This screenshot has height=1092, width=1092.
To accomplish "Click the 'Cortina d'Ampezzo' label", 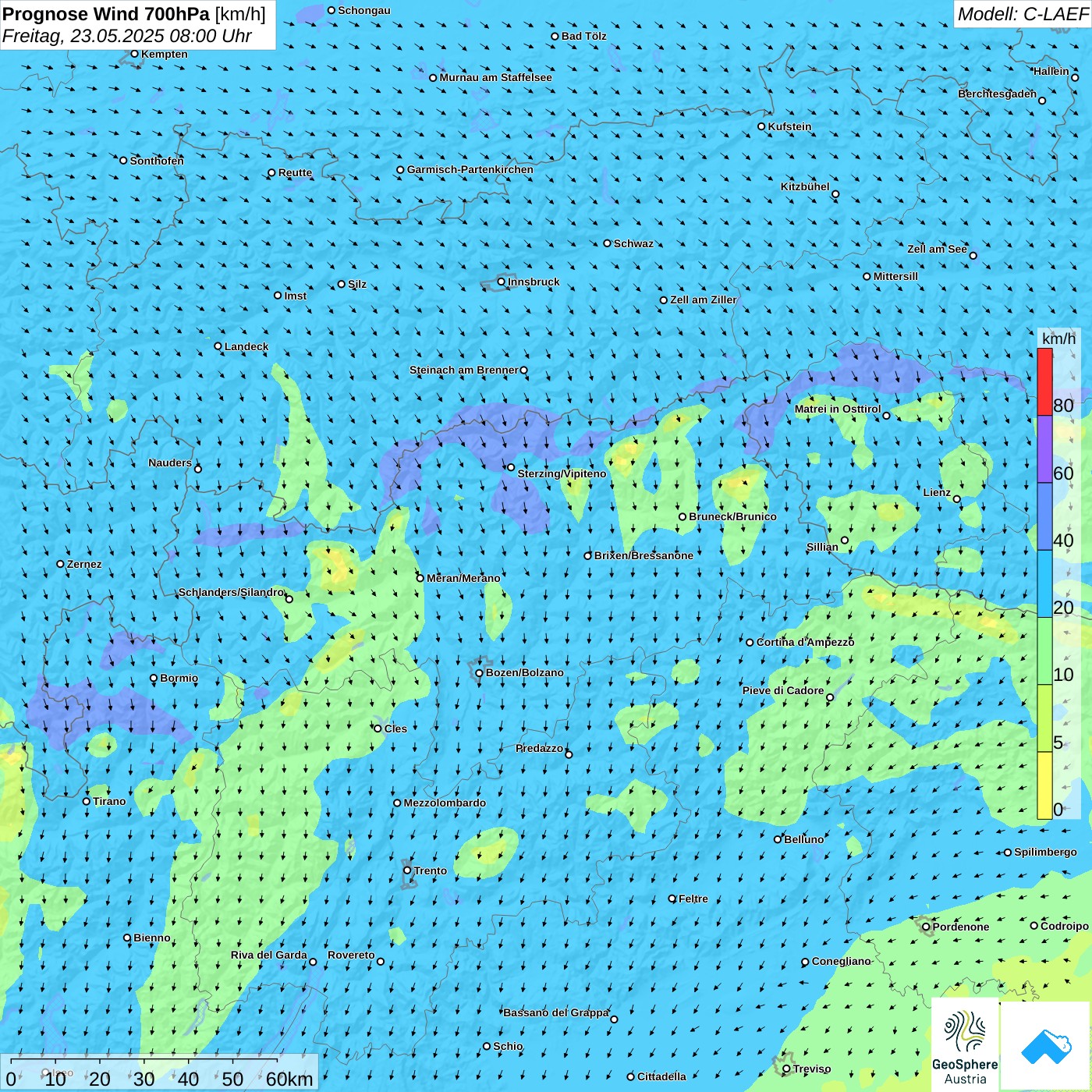I will 806,642.
